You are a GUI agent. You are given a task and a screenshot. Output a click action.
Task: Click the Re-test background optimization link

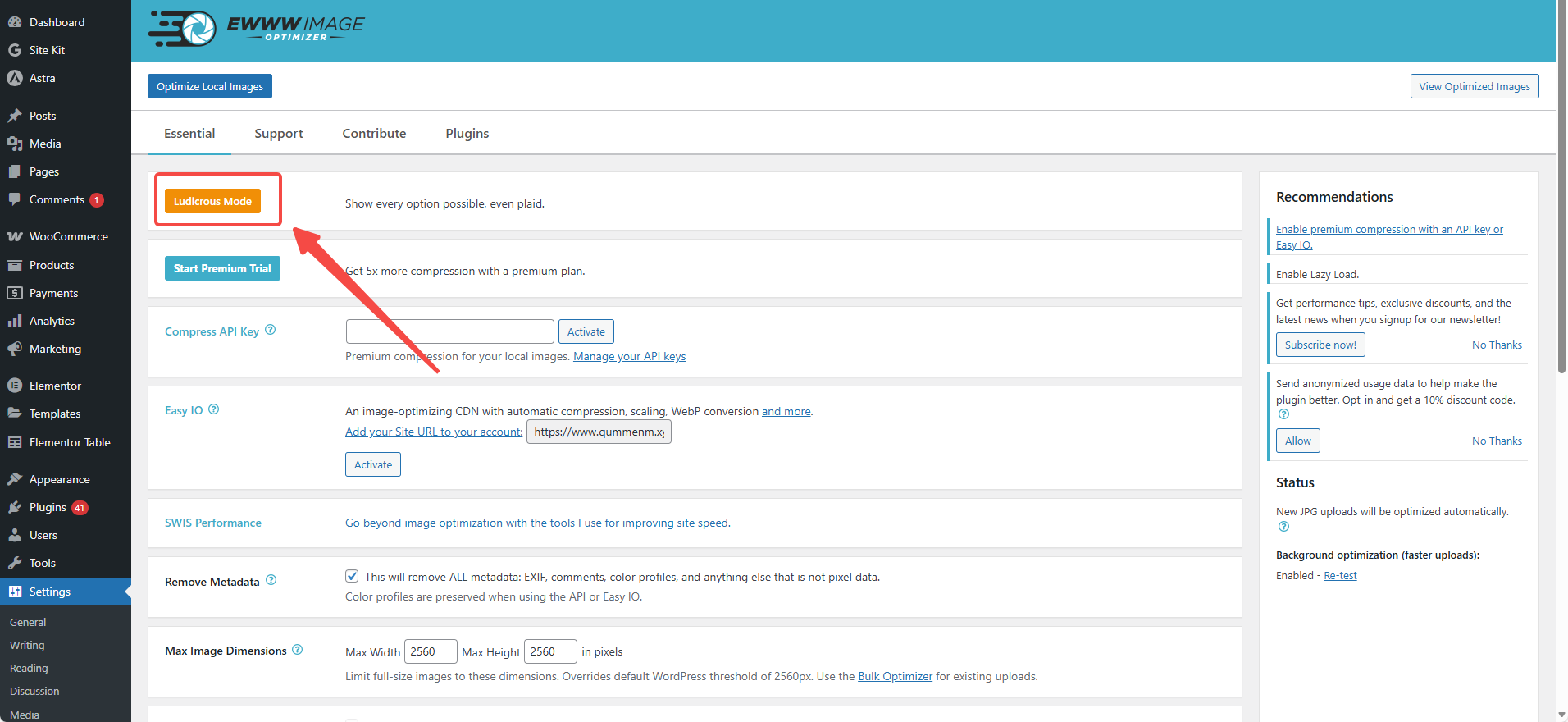pyautogui.click(x=1340, y=576)
